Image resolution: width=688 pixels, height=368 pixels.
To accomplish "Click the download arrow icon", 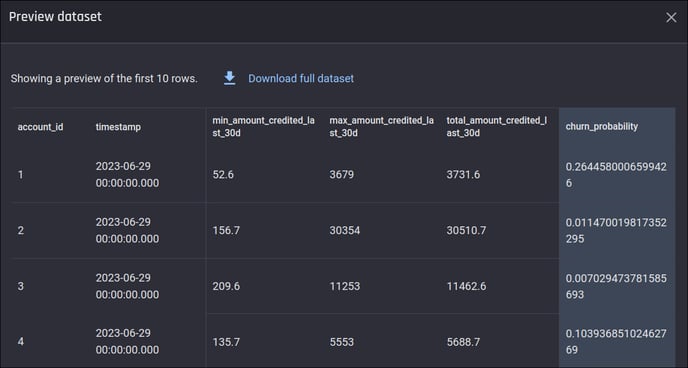I will tap(229, 79).
